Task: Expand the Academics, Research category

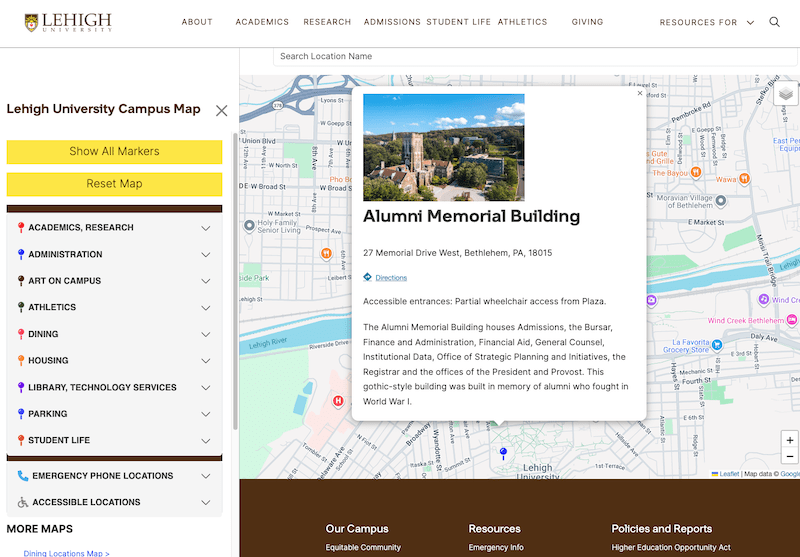Action: [206, 228]
